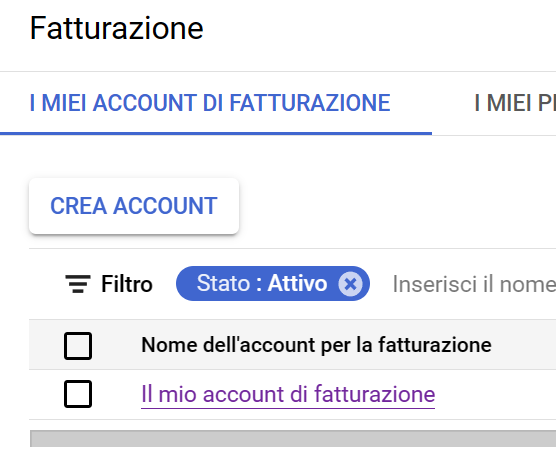This screenshot has height=466, width=556.
Task: Click the Filtro label text
Action: click(127, 284)
